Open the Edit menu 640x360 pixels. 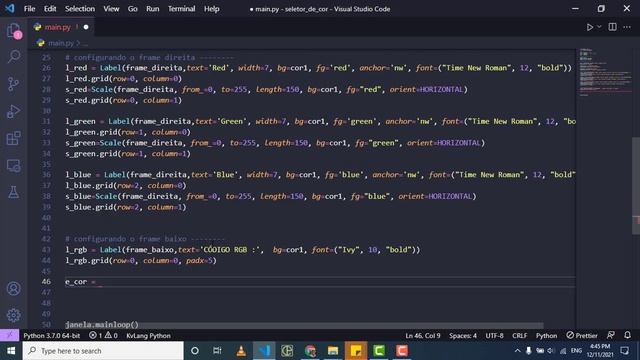point(50,9)
